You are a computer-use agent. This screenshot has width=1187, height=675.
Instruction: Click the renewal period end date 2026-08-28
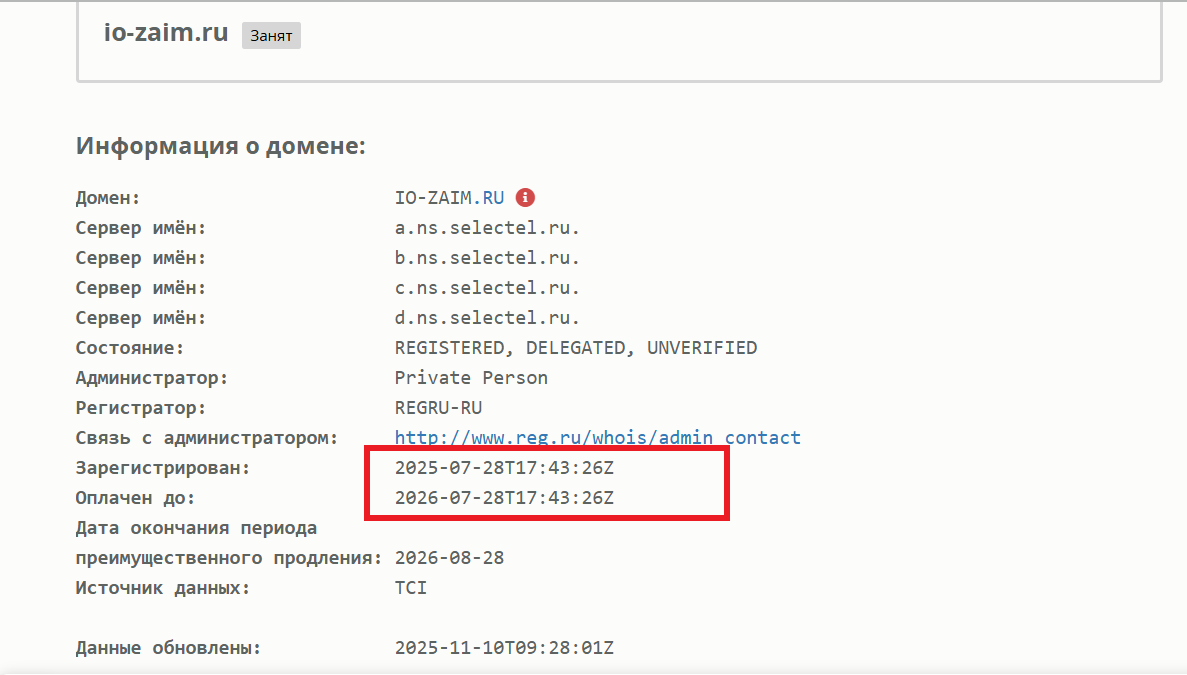click(x=449, y=558)
